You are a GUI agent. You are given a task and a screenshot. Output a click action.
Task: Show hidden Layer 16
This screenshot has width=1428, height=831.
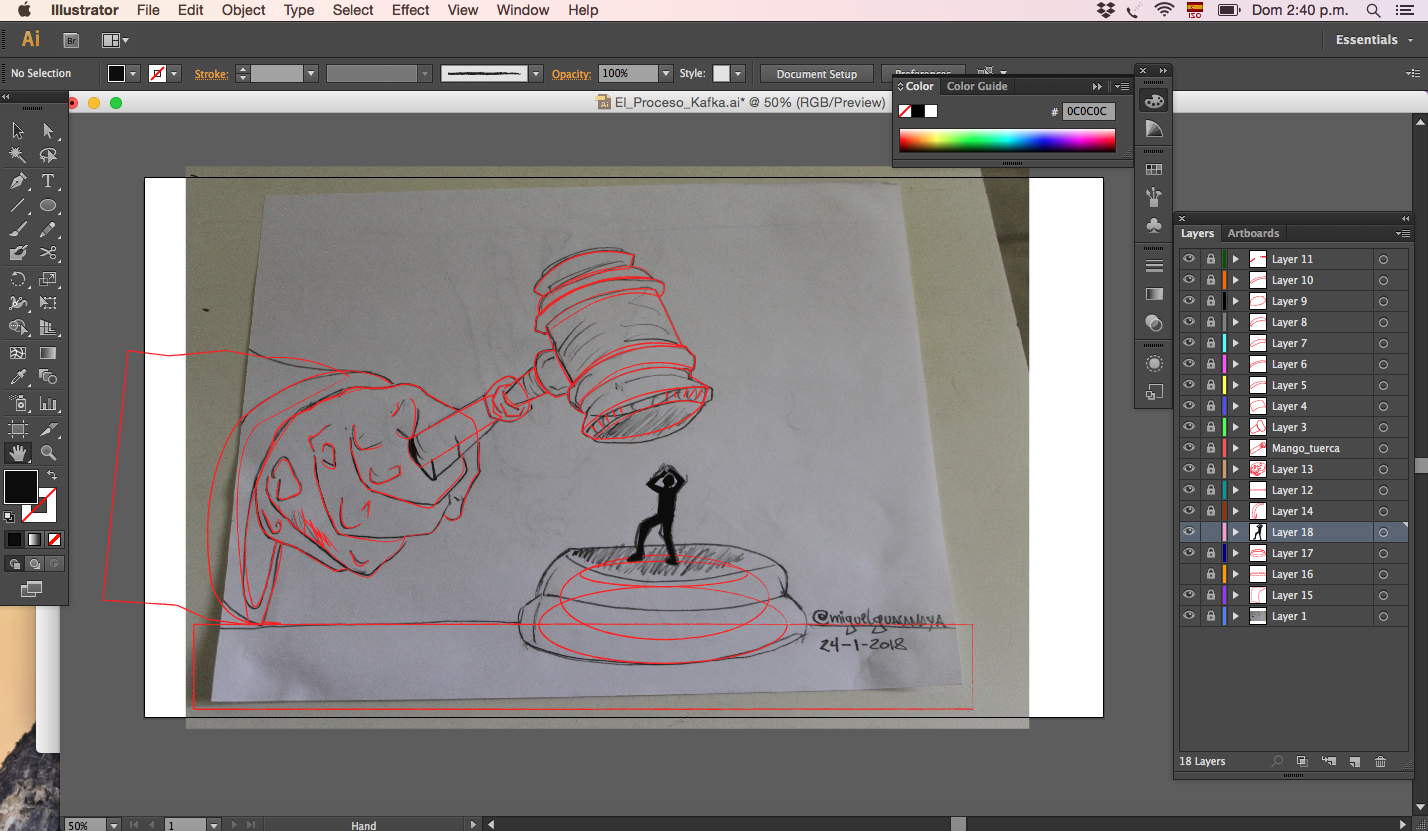1189,574
